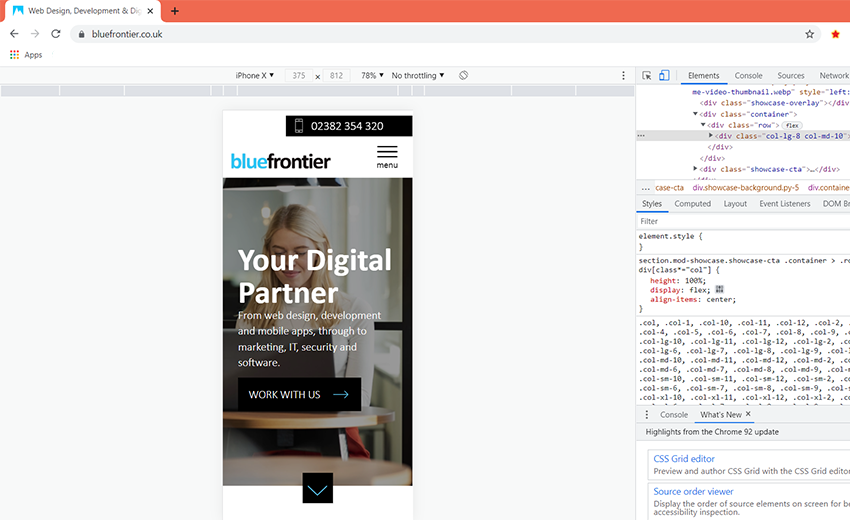The height and width of the screenshot is (520, 850).
Task: Switch to the drawer Console tab
Action: pos(674,414)
